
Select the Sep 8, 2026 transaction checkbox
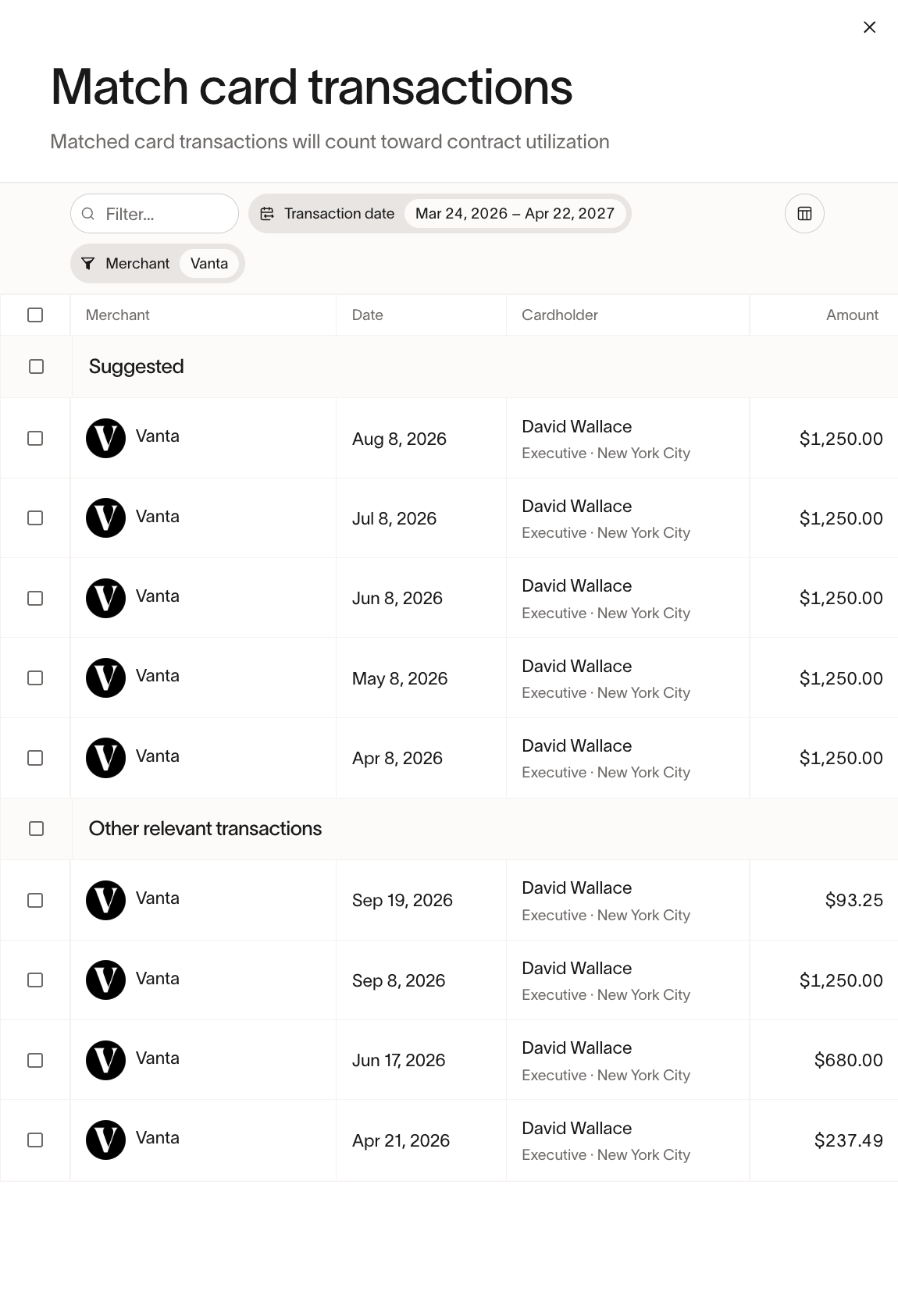pyautogui.click(x=35, y=980)
